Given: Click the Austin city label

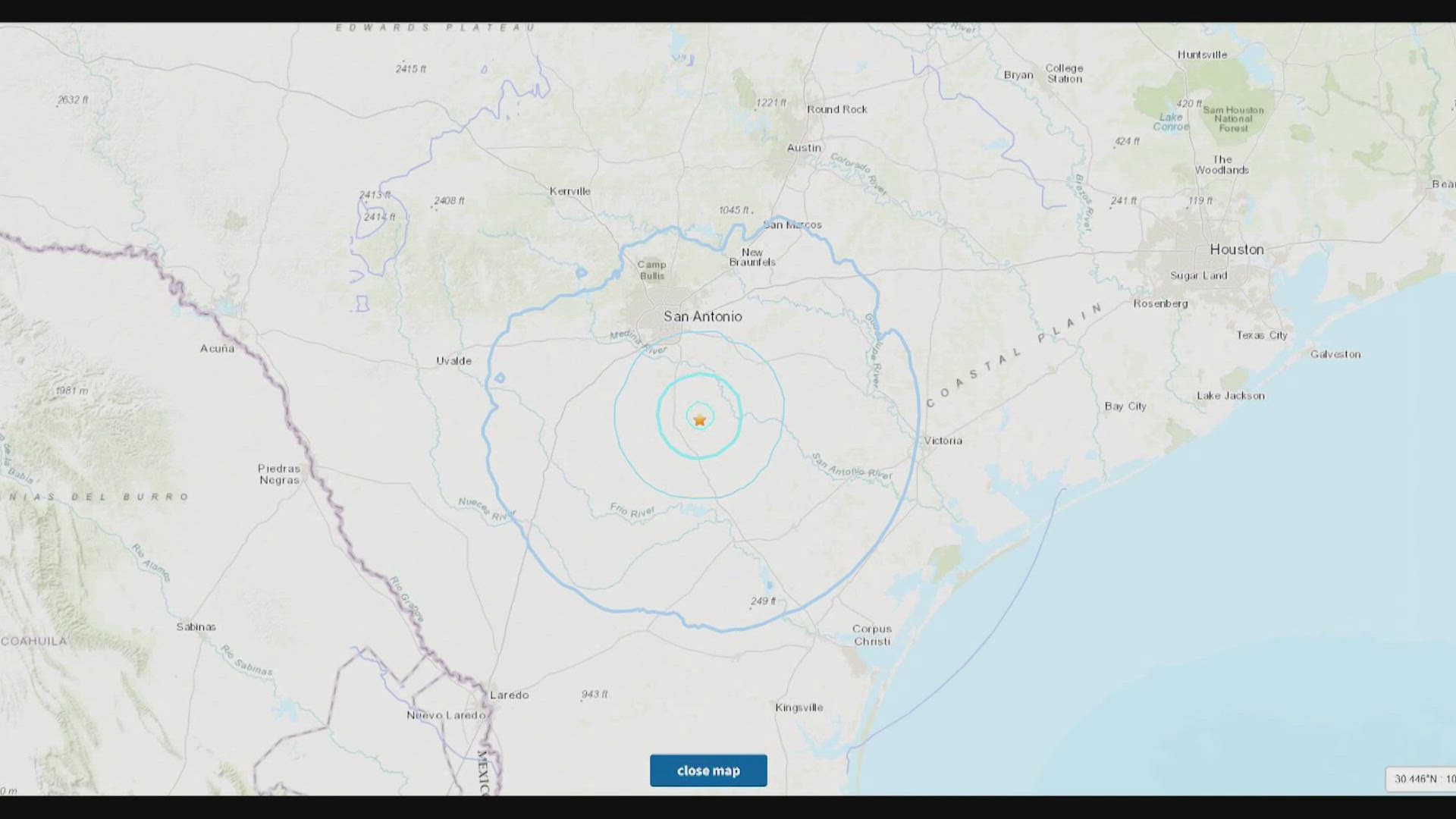Looking at the screenshot, I should pyautogui.click(x=804, y=148).
